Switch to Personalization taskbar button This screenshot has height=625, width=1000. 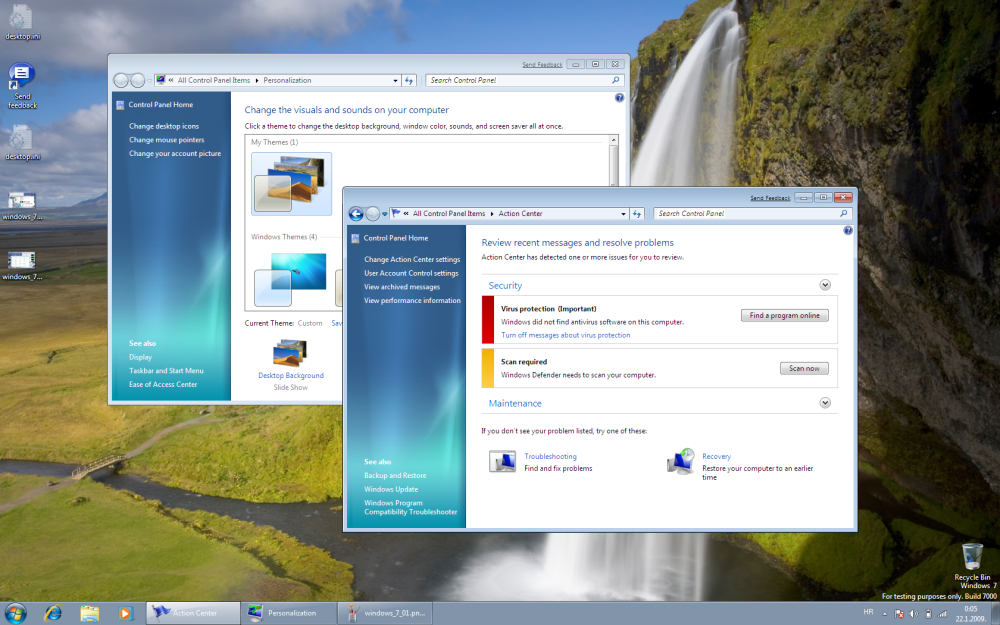289,614
